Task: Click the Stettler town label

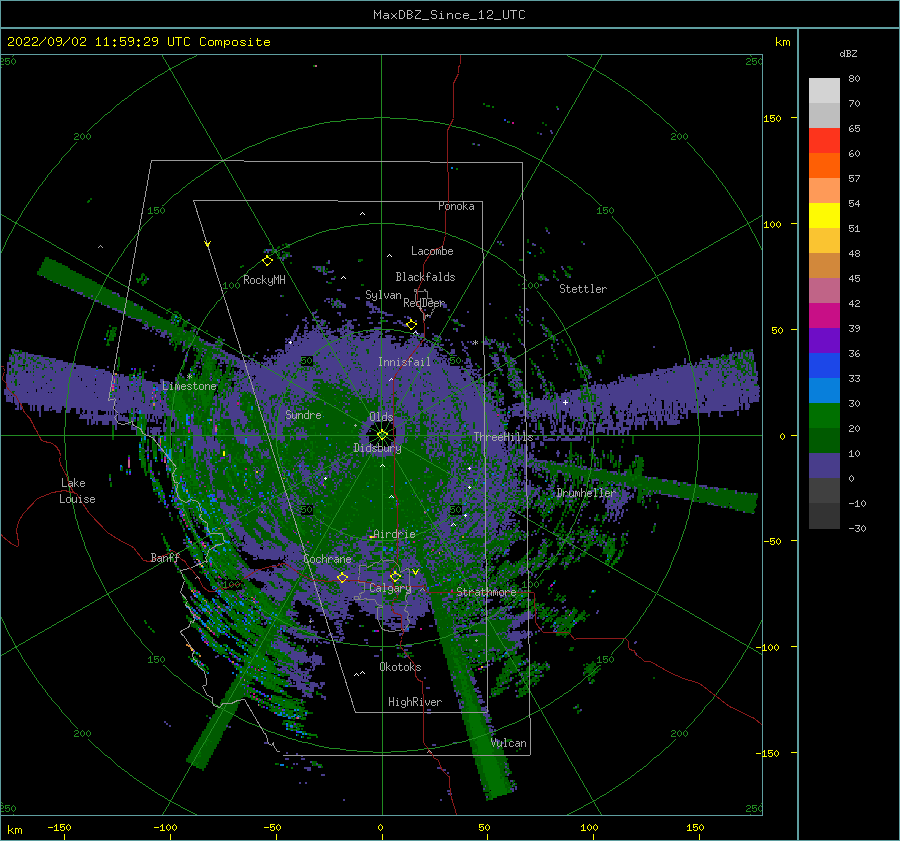Action: point(583,289)
